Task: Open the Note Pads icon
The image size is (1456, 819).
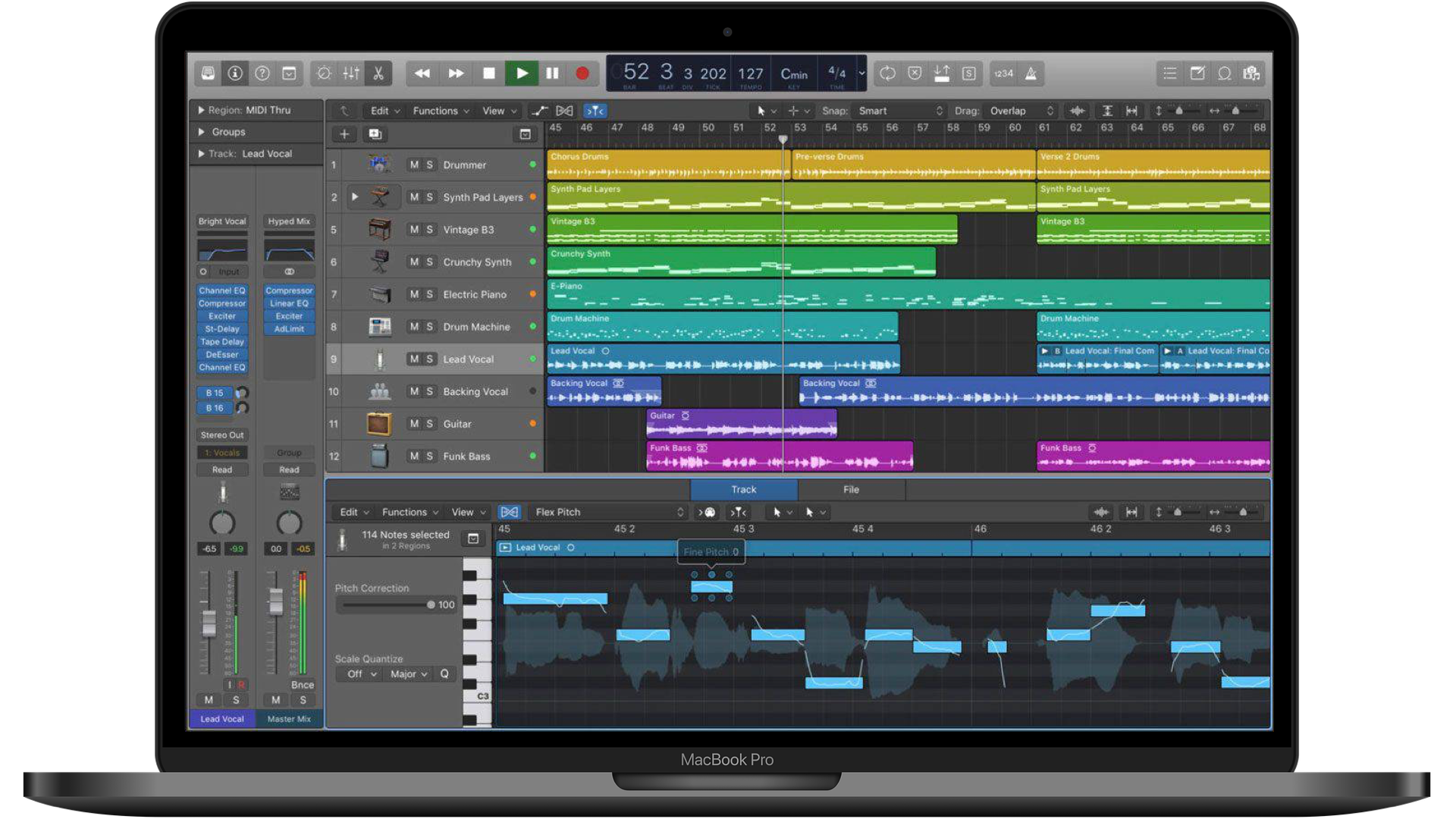Action: [x=1197, y=74]
